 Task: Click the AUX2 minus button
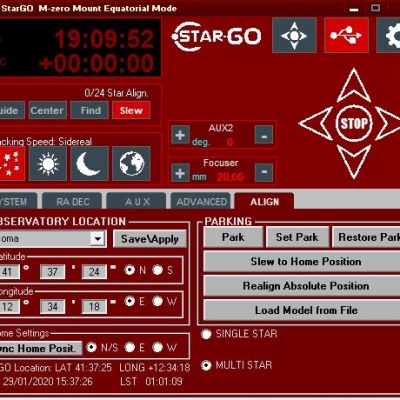pyautogui.click(x=264, y=135)
